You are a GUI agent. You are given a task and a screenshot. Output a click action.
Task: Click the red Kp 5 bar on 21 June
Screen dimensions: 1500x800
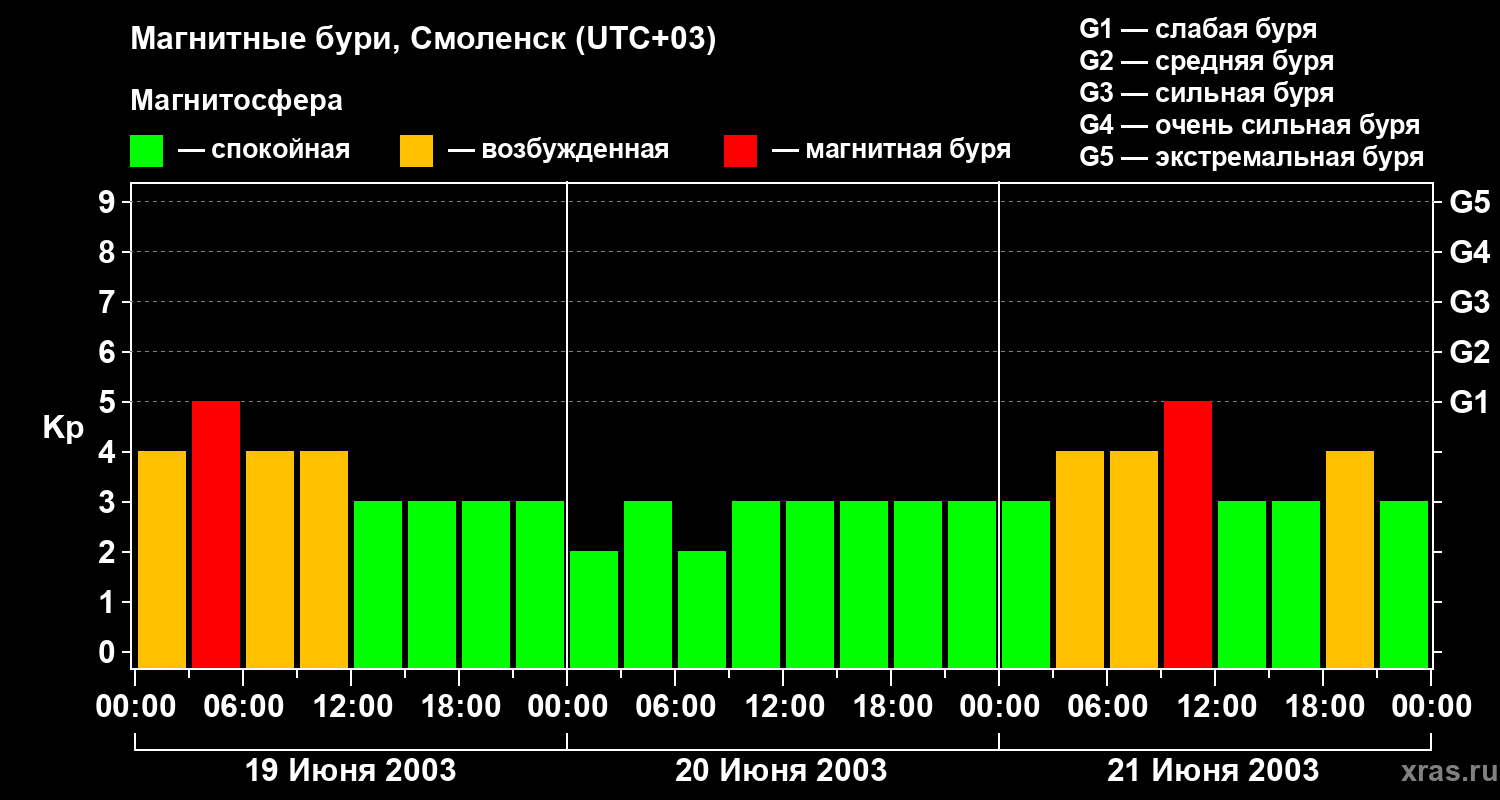tap(1188, 534)
